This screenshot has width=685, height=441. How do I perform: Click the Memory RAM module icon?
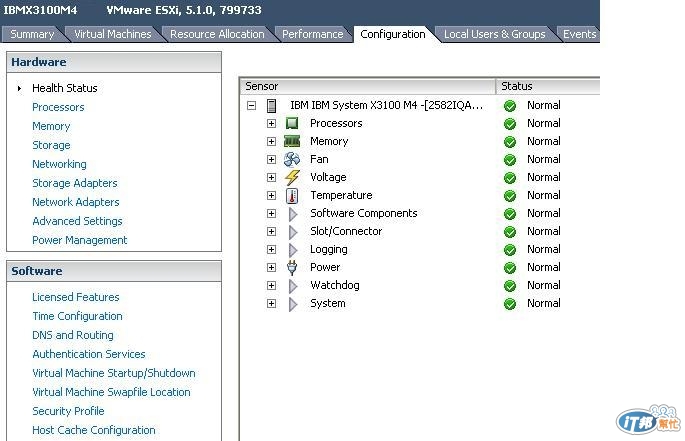click(292, 141)
